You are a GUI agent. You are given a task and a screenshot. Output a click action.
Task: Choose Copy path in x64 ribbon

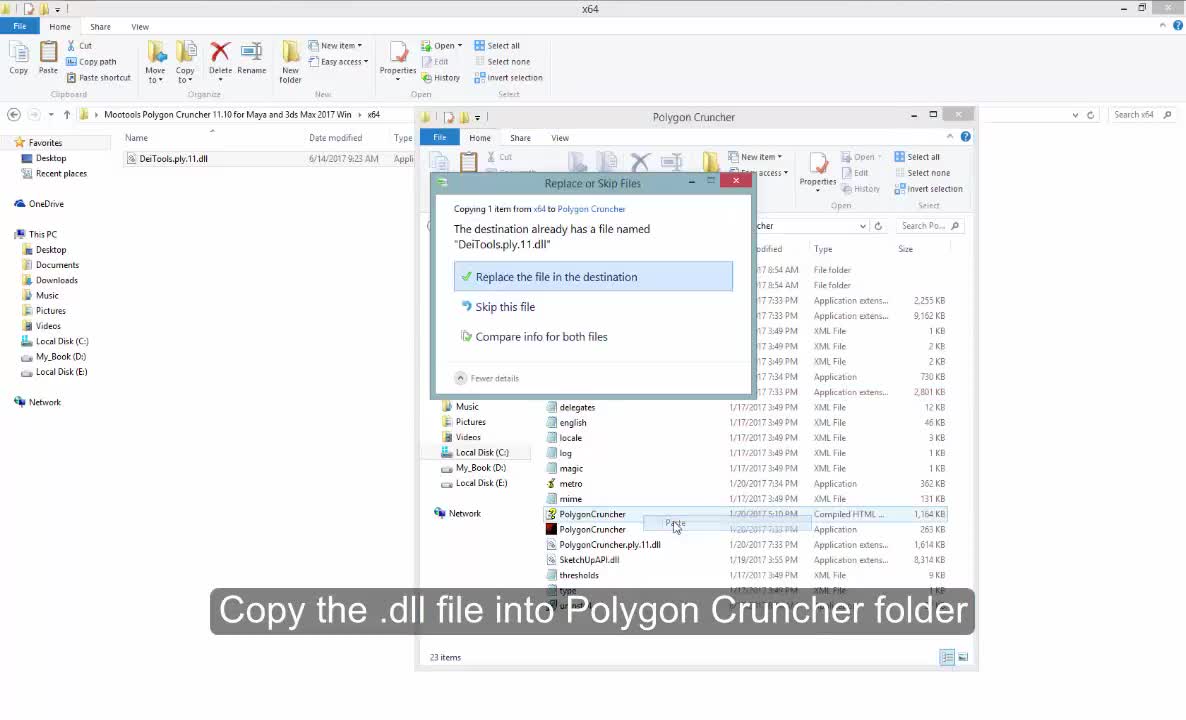pyautogui.click(x=91, y=61)
